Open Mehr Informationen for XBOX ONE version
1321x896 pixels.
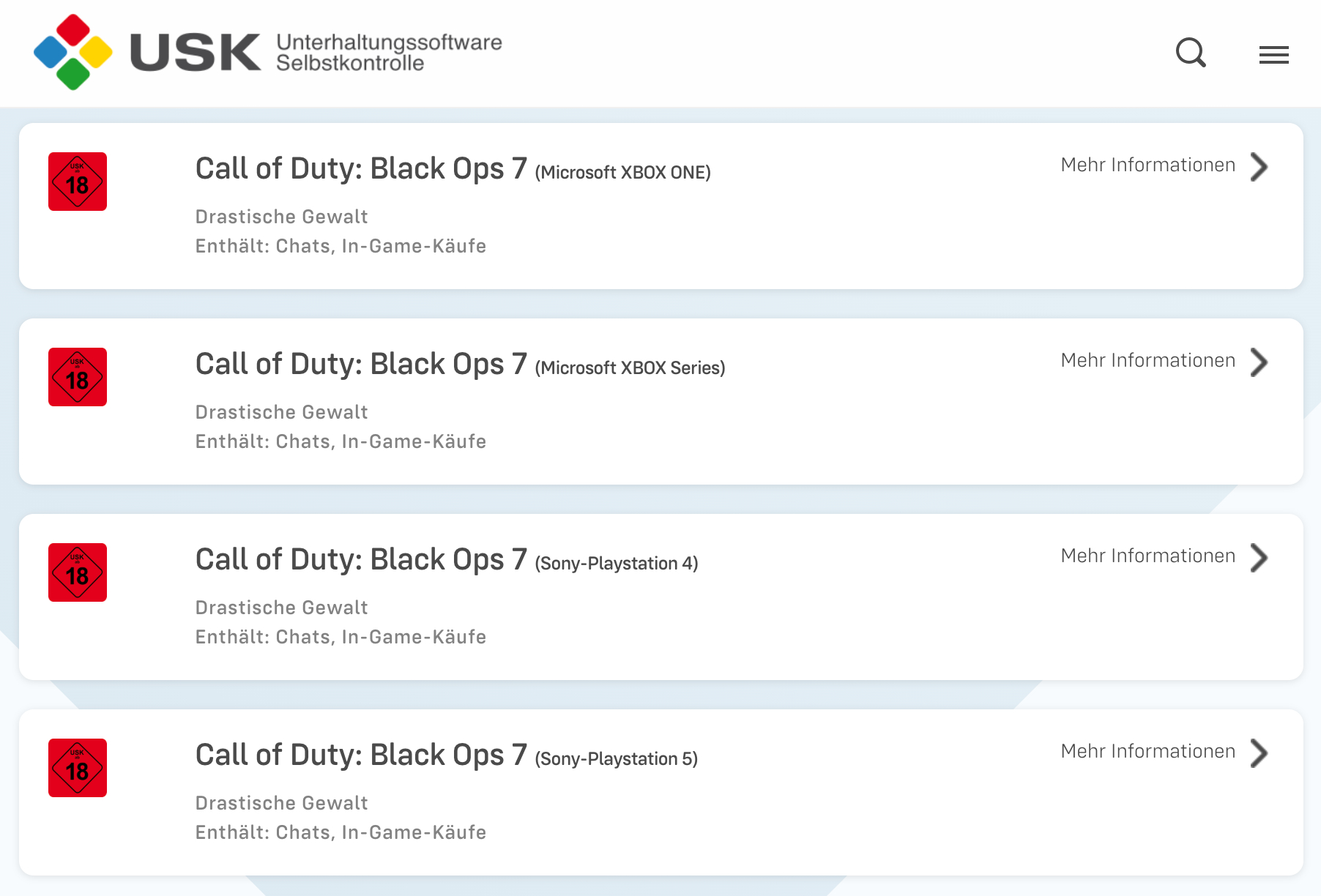(x=1147, y=165)
